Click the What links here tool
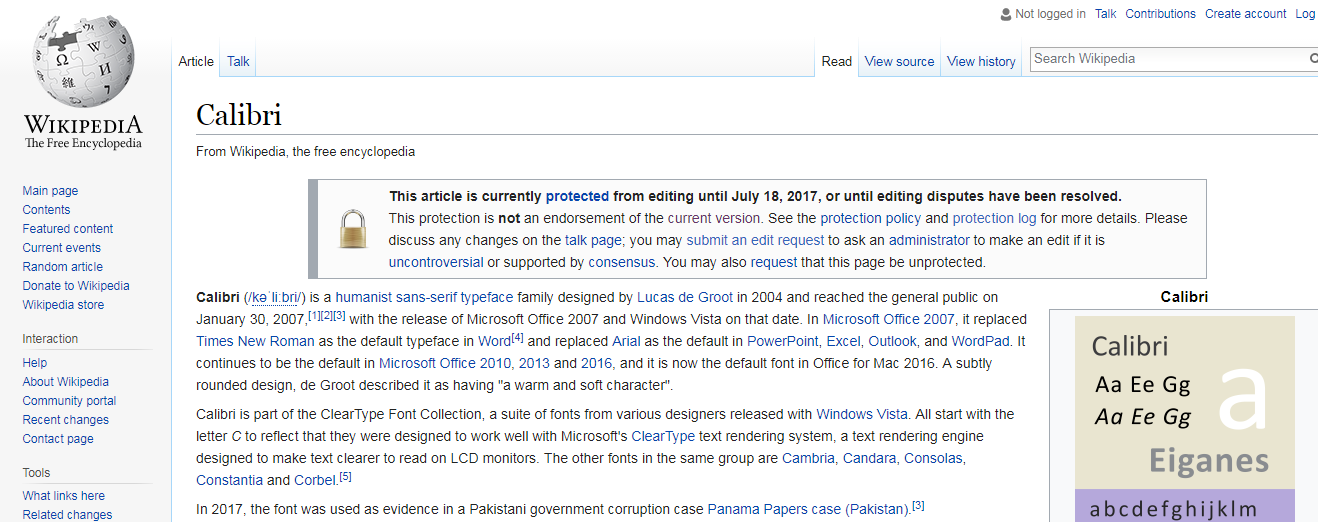This screenshot has width=1318, height=522. point(64,496)
